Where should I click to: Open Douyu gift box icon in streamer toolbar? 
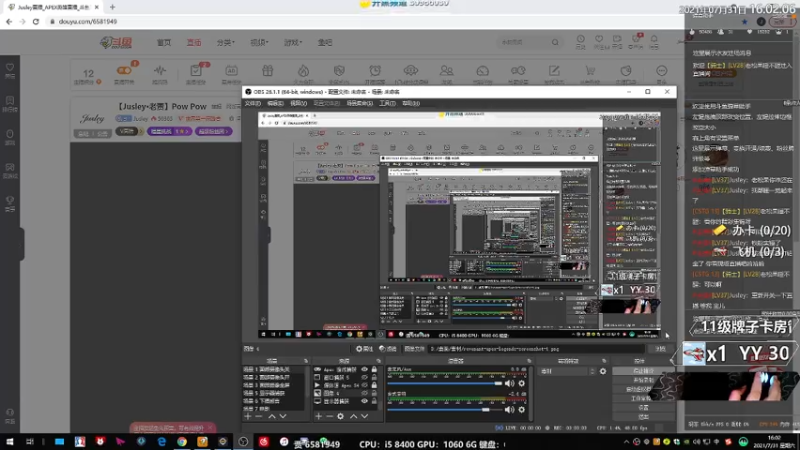(x=267, y=73)
